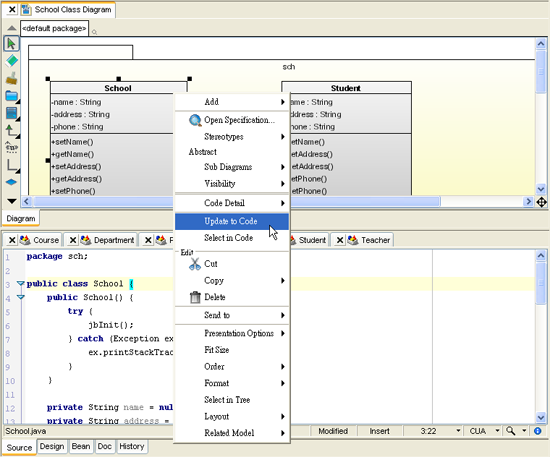Select the green diamond tool in palette

coord(12,61)
